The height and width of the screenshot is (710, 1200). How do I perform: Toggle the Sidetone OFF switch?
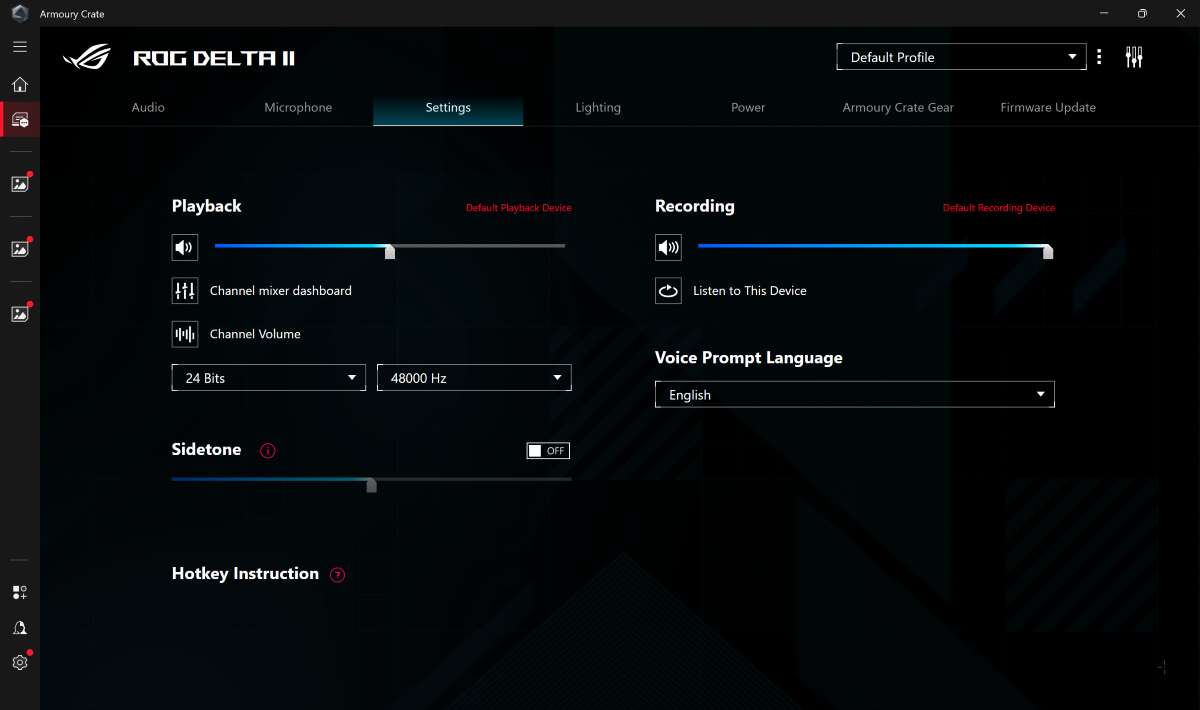(x=548, y=451)
